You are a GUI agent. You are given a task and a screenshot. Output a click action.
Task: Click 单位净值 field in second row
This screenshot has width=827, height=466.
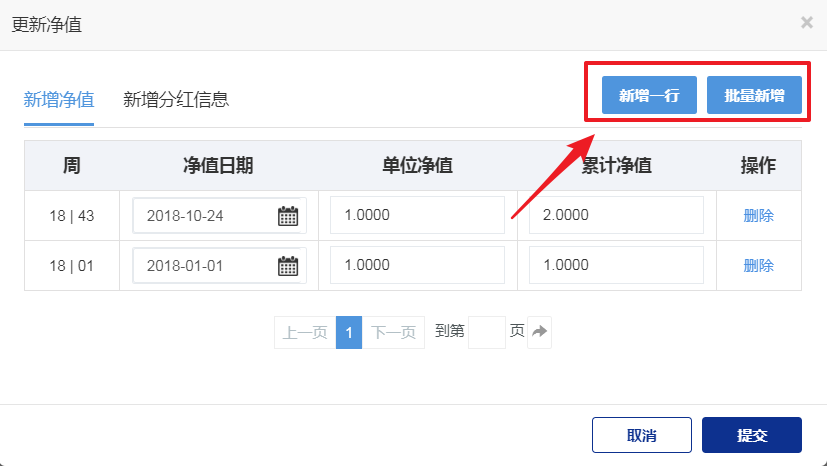(417, 265)
